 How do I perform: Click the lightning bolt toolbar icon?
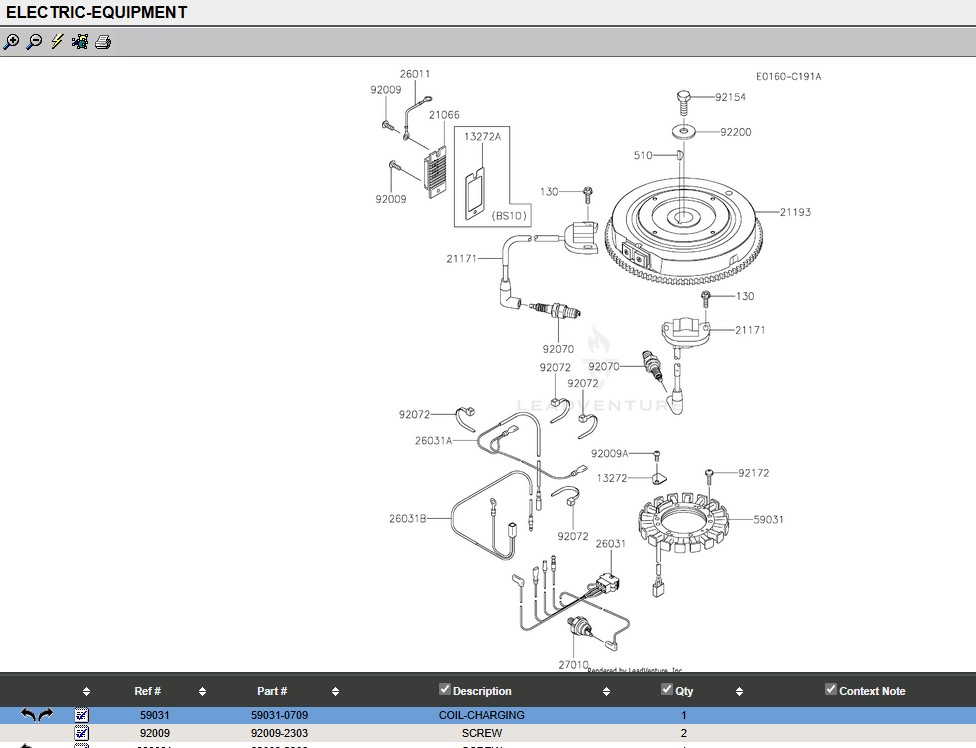click(57, 42)
